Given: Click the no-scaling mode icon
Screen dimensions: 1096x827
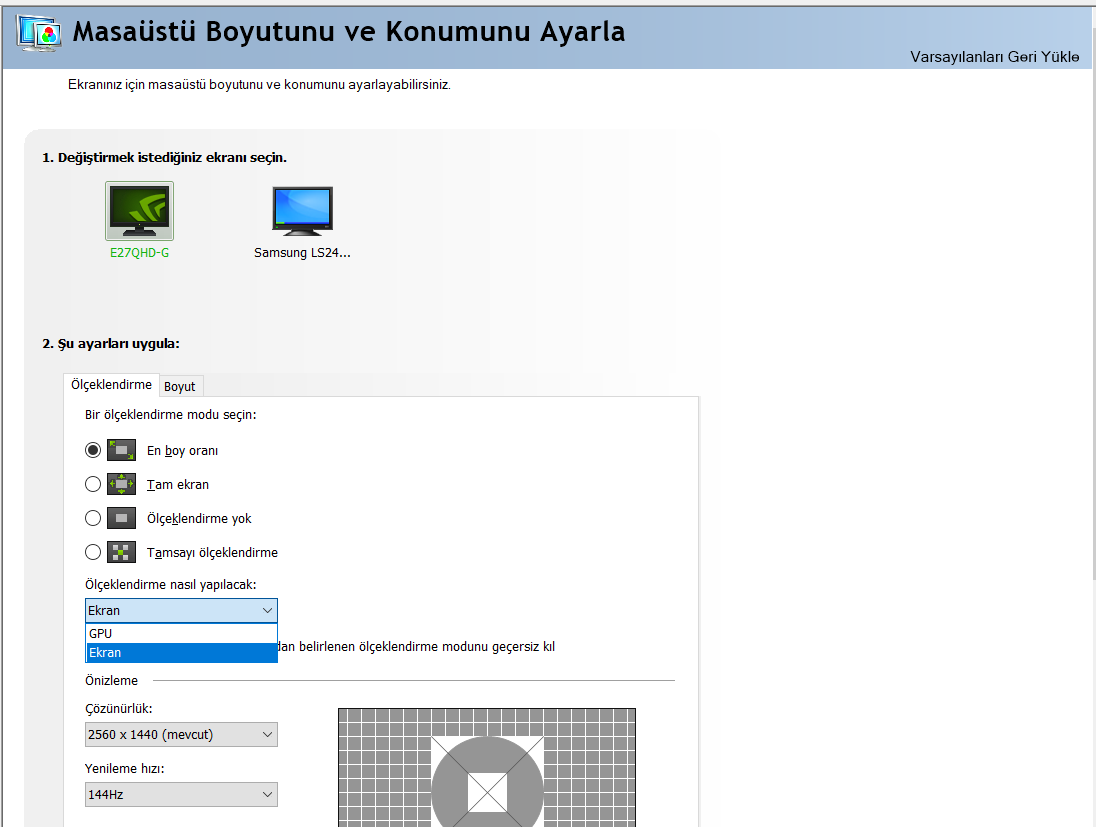Looking at the screenshot, I should tap(121, 518).
